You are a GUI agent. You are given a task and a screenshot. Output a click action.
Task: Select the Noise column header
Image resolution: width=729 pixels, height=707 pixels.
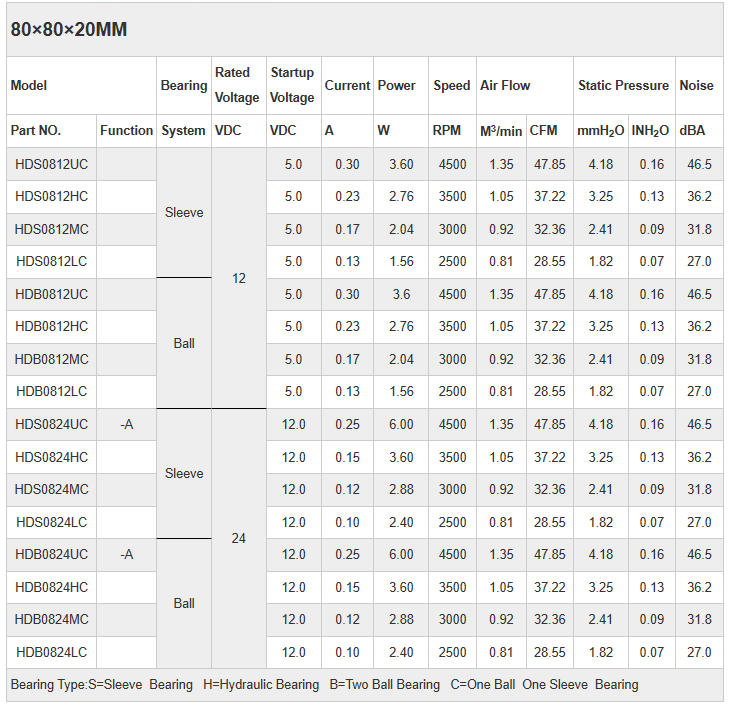click(x=696, y=85)
